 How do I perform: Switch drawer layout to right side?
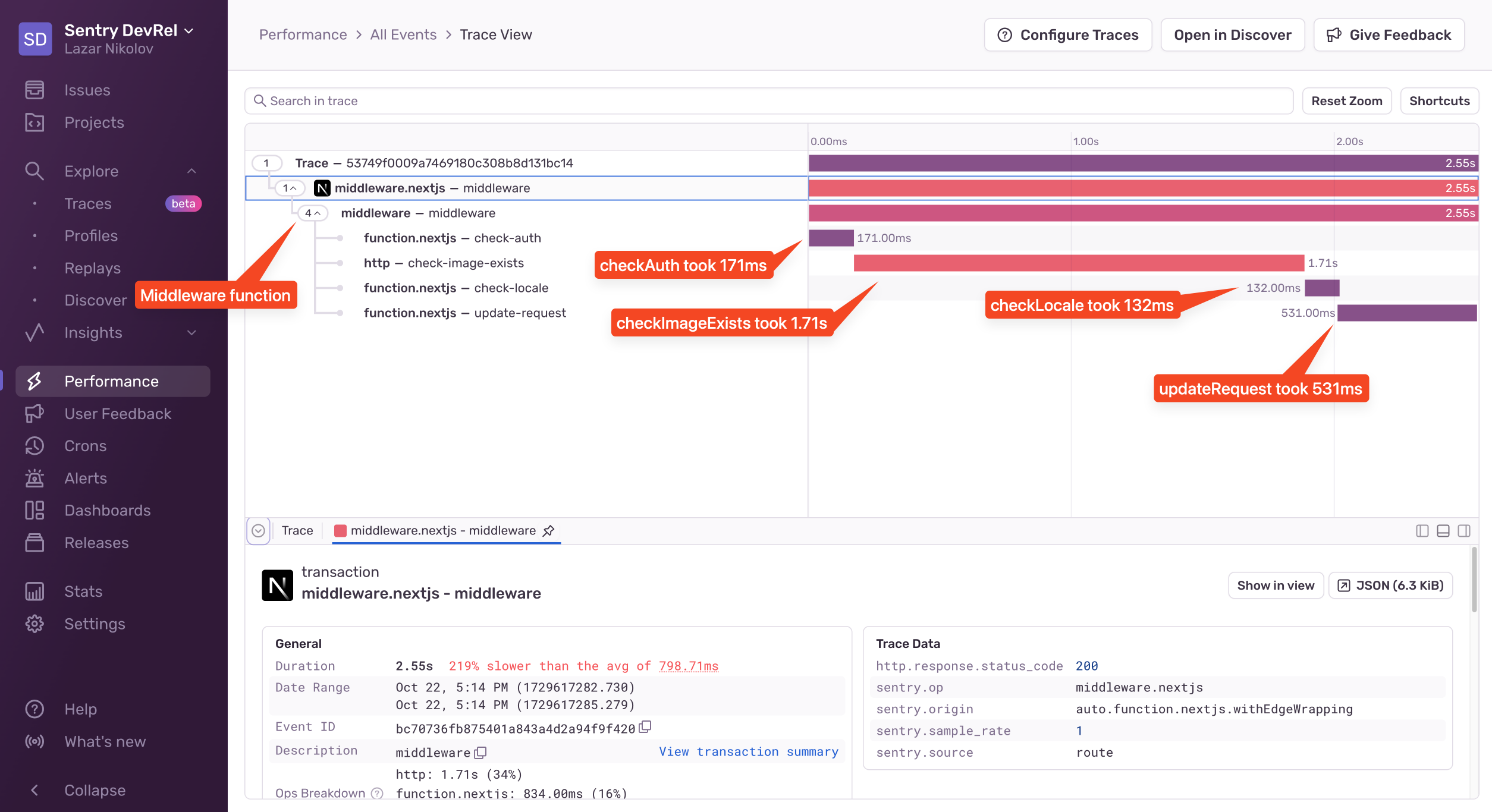click(1464, 531)
